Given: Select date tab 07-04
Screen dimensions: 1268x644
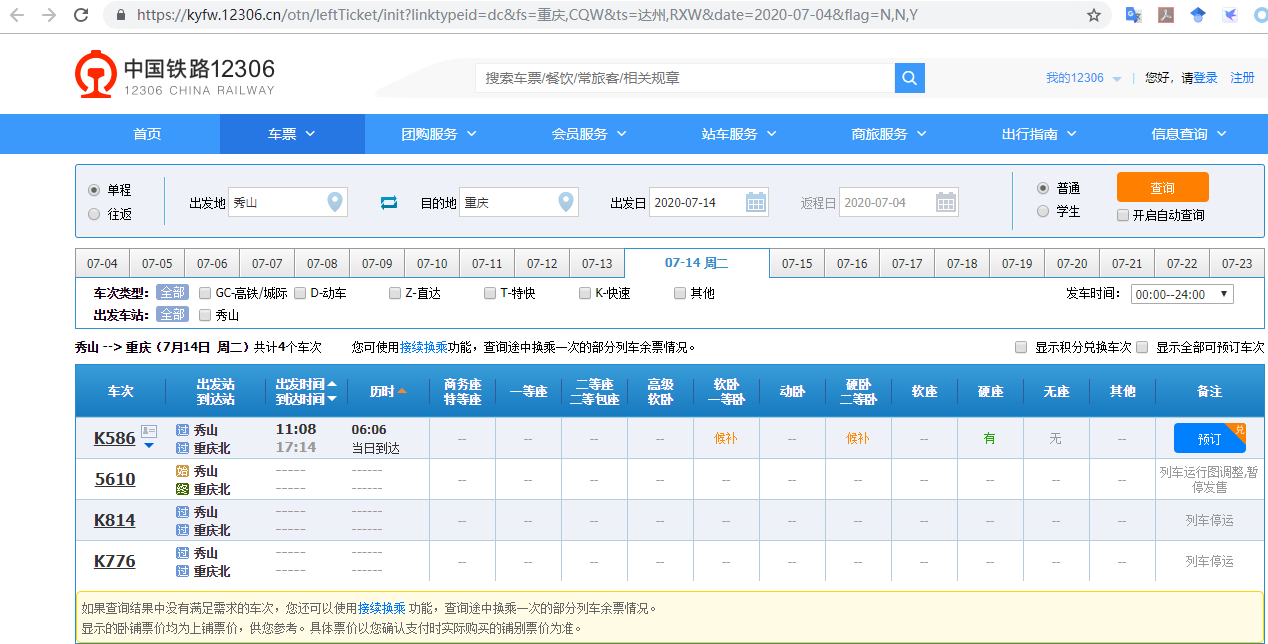Looking at the screenshot, I should click(x=102, y=264).
